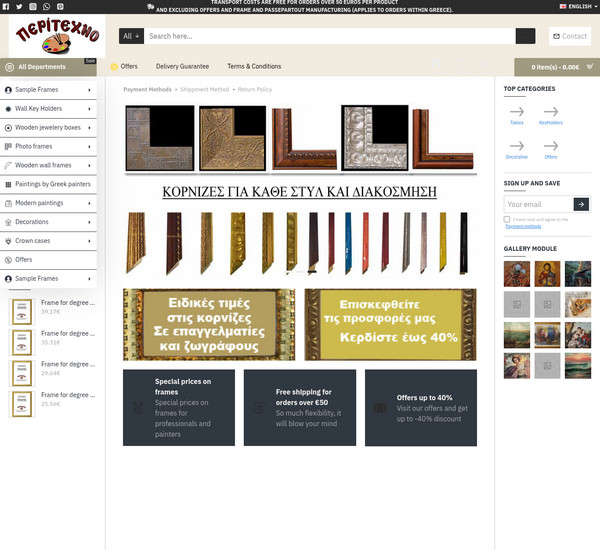Open the Frame for degree 29.64€ thumbnail
Screen dimensions: 600x550
click(x=22, y=373)
